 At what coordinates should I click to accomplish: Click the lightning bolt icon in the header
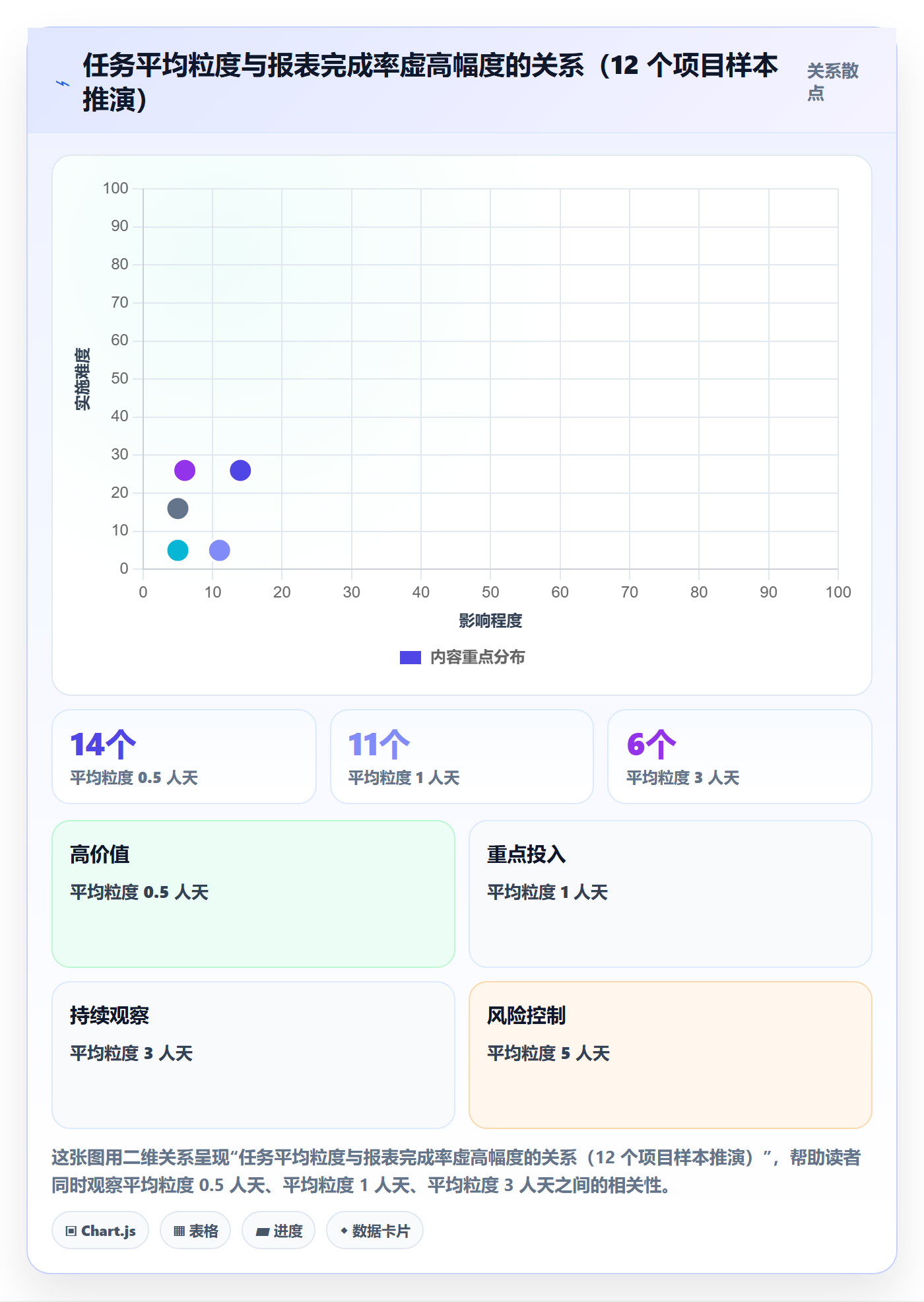coord(63,83)
